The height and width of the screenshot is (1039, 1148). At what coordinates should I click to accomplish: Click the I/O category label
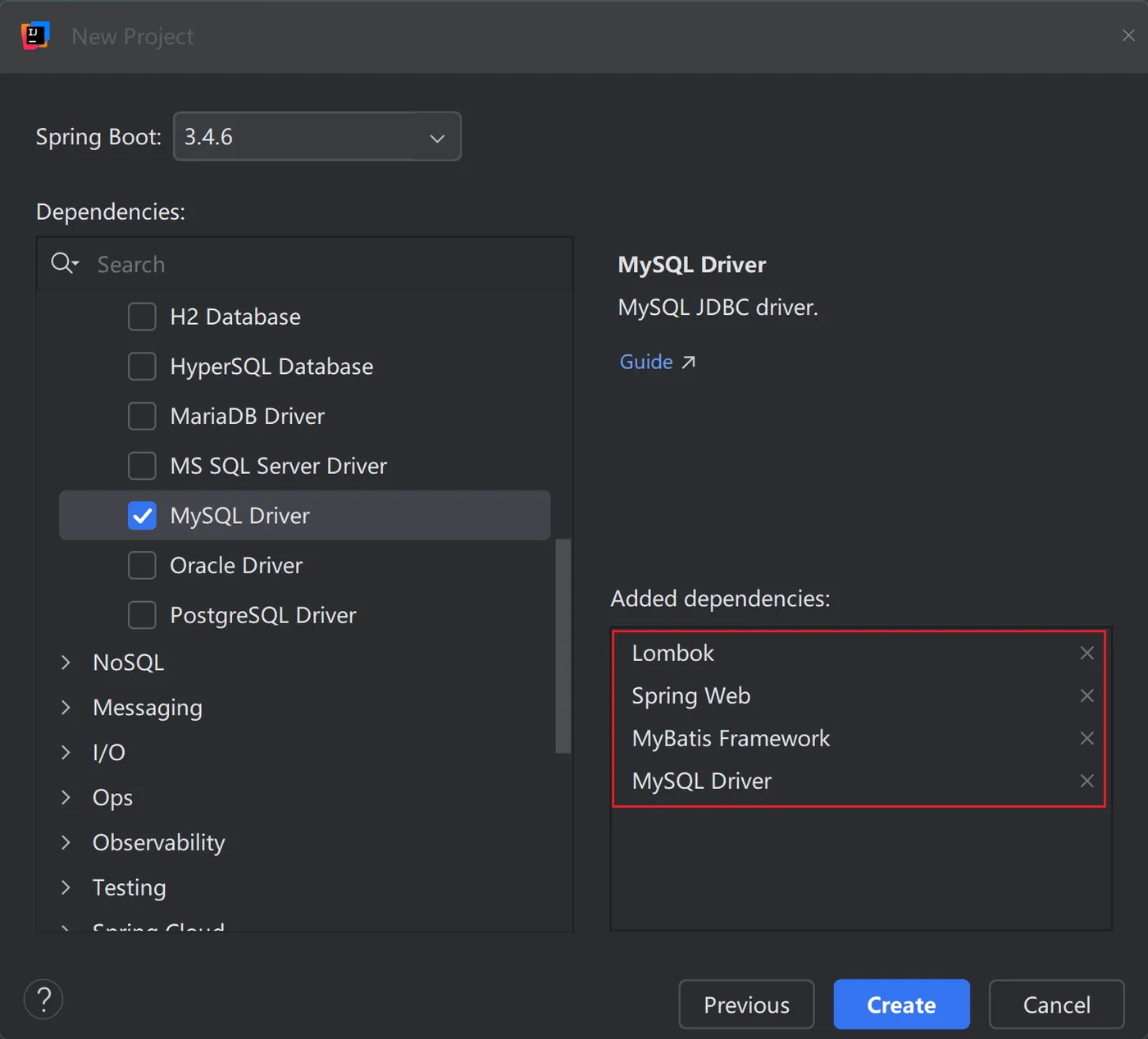[x=109, y=752]
